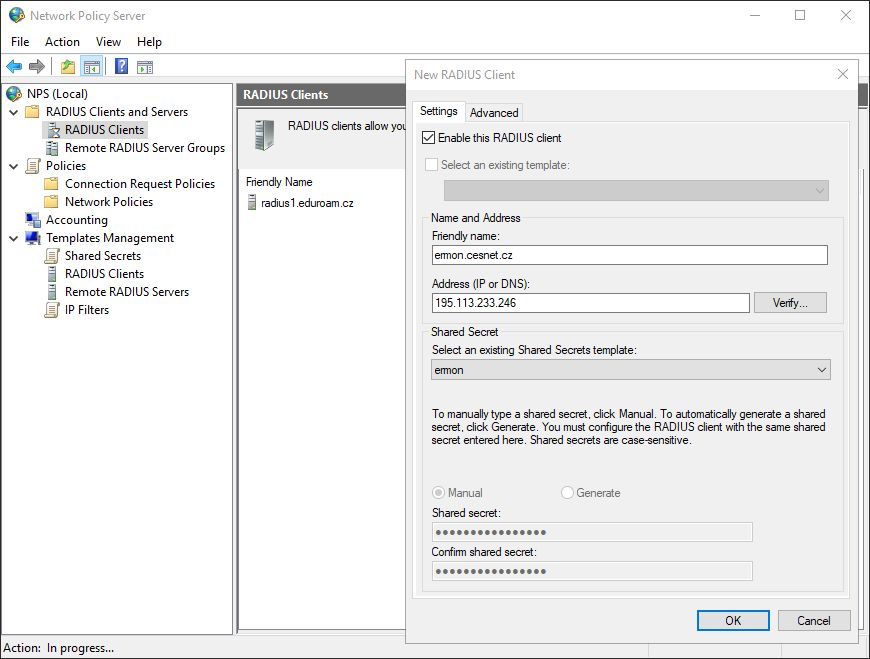
Task: Click the Remote RADIUS Server Groups icon
Action: (52, 148)
